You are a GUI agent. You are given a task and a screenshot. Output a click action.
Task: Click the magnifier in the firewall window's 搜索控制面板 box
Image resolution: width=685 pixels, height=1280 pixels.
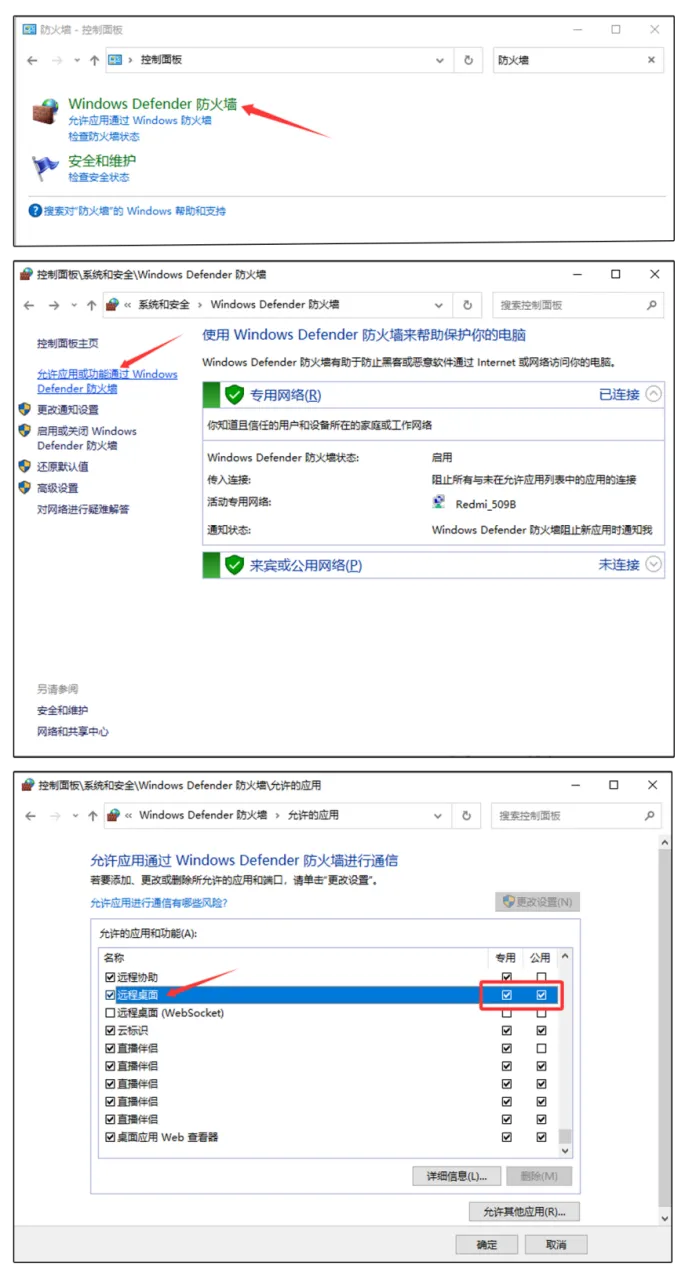[651, 305]
